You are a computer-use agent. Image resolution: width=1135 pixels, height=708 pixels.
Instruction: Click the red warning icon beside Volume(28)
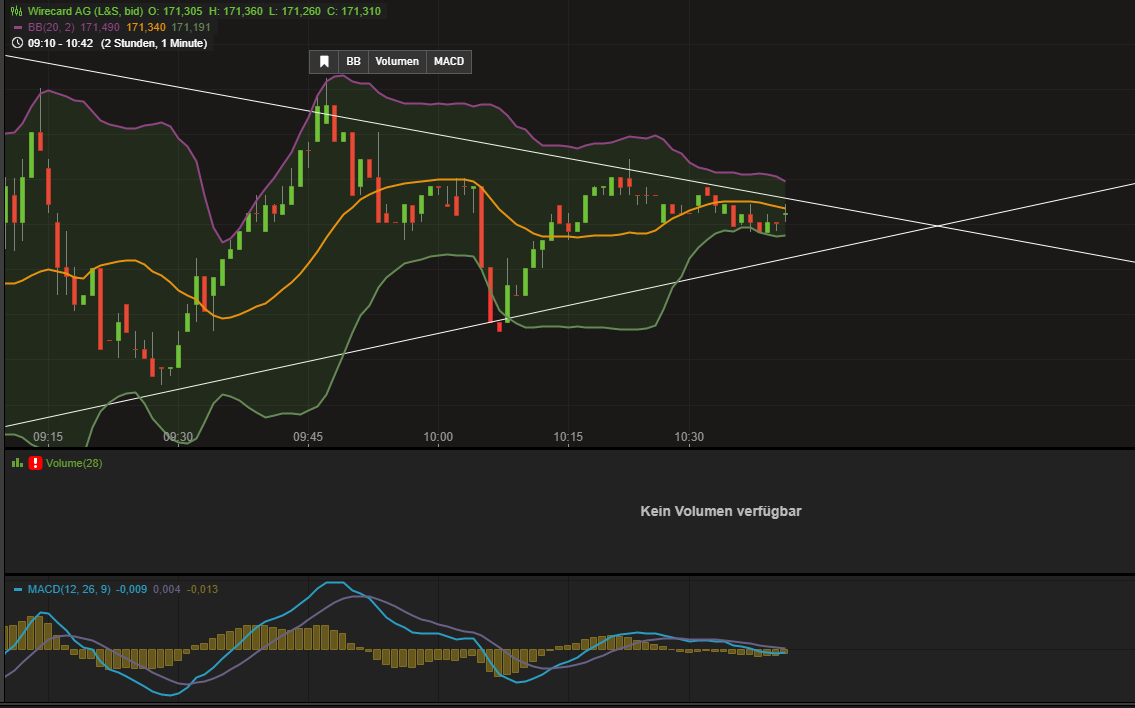click(35, 463)
